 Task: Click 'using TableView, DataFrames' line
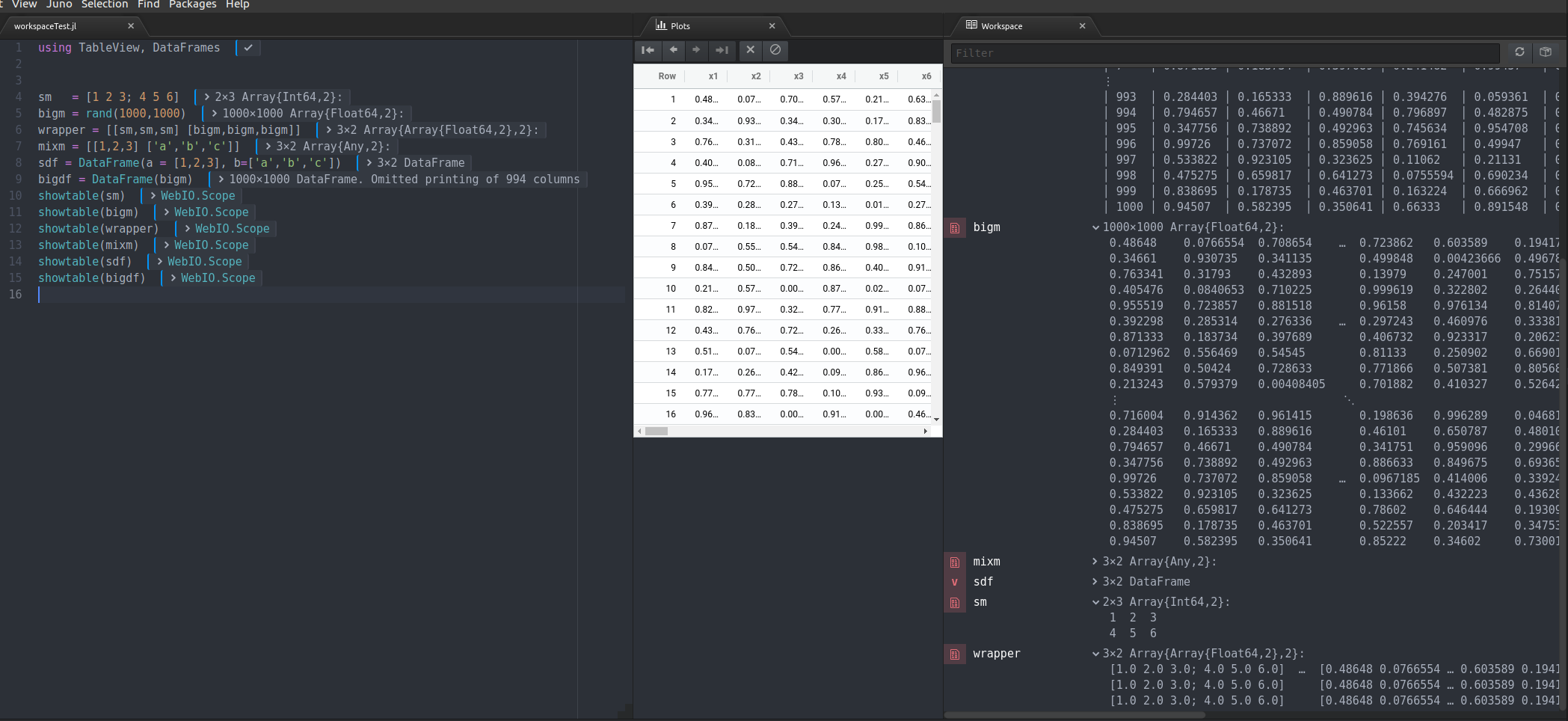[x=129, y=48]
